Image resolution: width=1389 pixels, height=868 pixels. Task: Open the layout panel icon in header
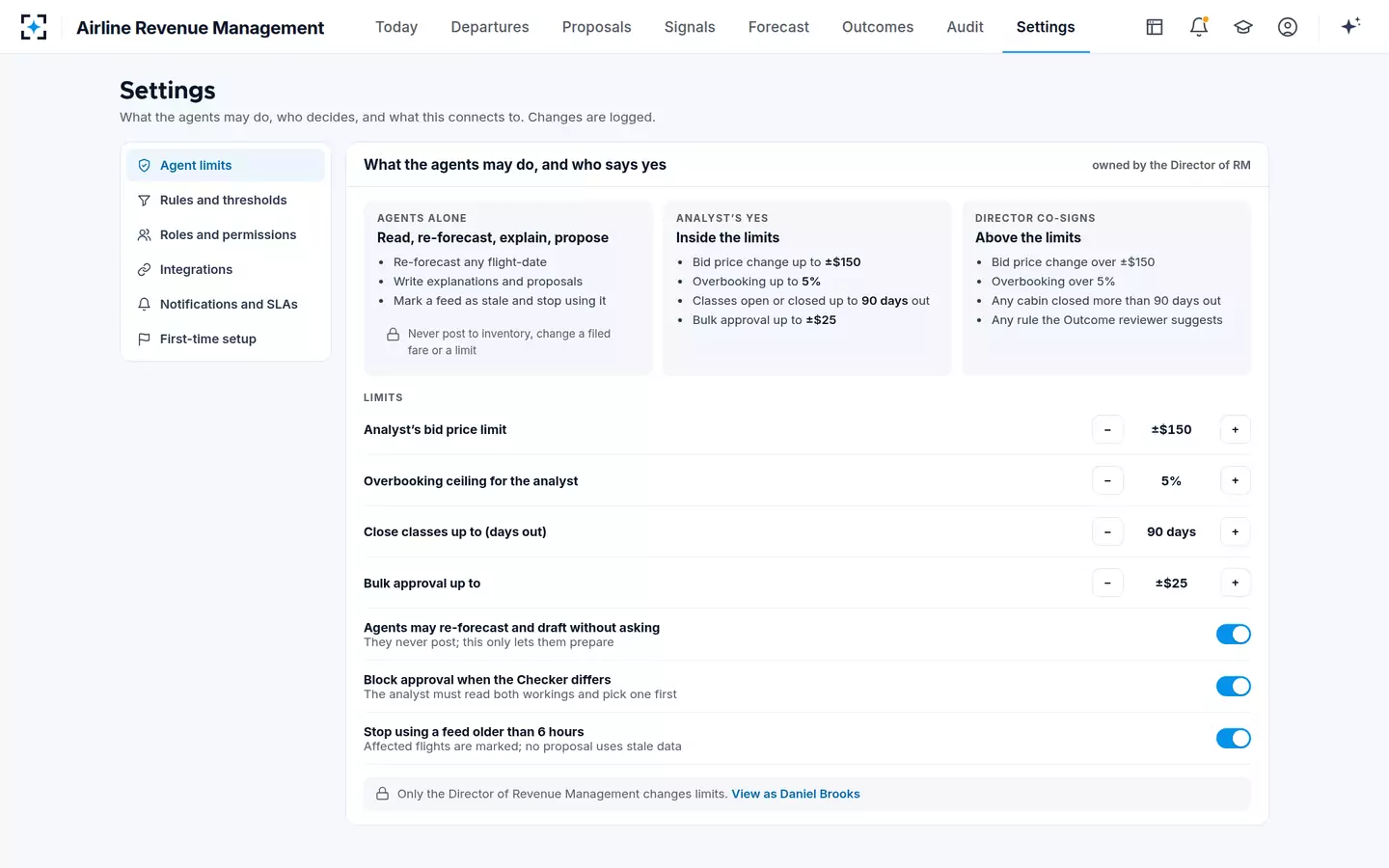coord(1155,27)
